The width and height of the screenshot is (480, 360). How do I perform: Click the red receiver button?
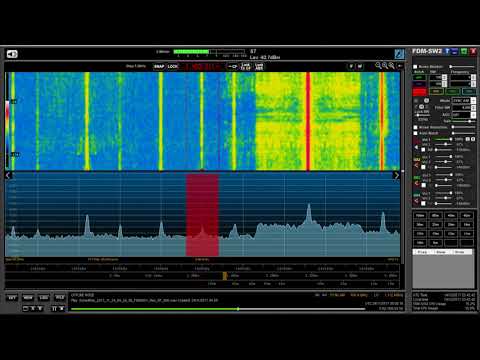pos(419,92)
